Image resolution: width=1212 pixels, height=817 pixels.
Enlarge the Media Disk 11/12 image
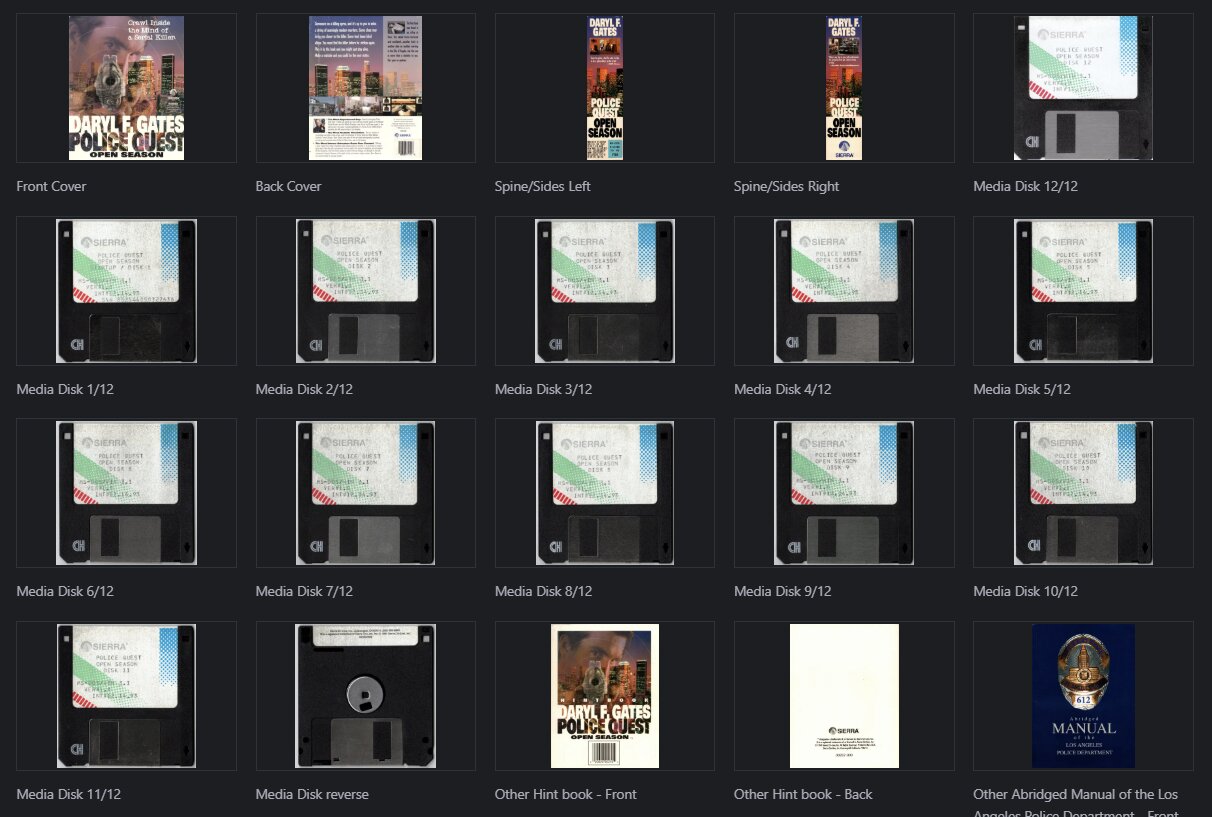click(126, 696)
